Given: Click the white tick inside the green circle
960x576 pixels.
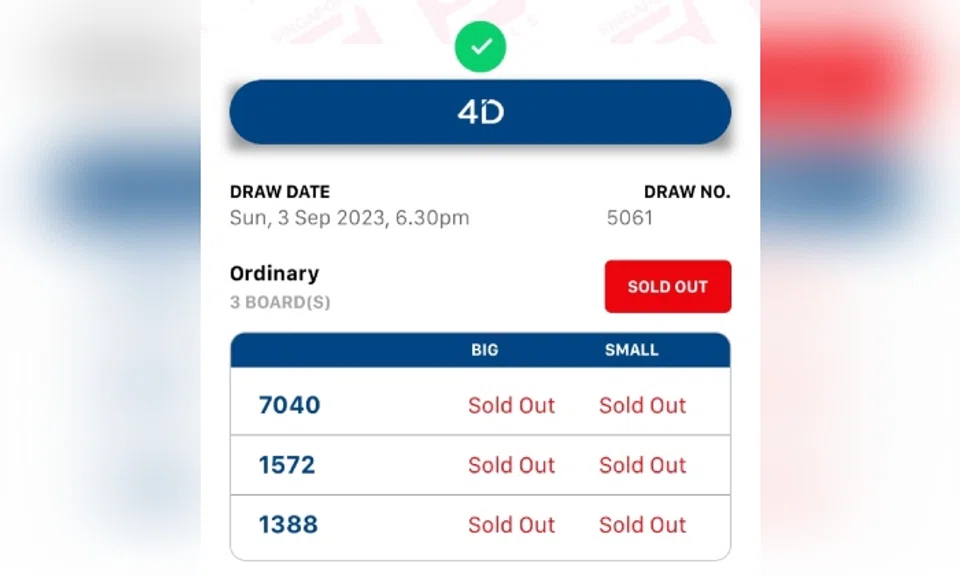Looking at the screenshot, I should click(480, 46).
